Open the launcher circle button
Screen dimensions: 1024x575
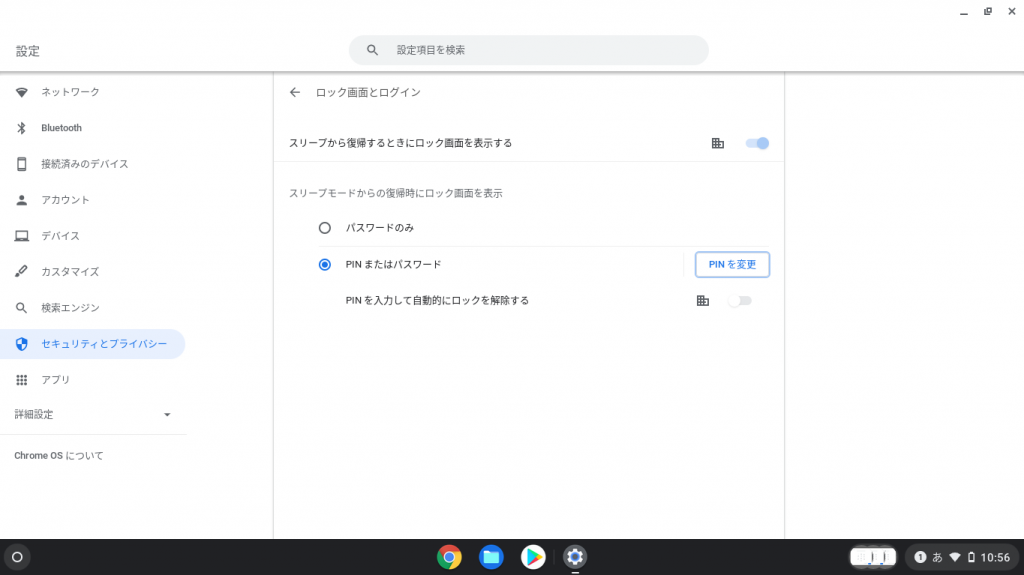click(x=18, y=557)
